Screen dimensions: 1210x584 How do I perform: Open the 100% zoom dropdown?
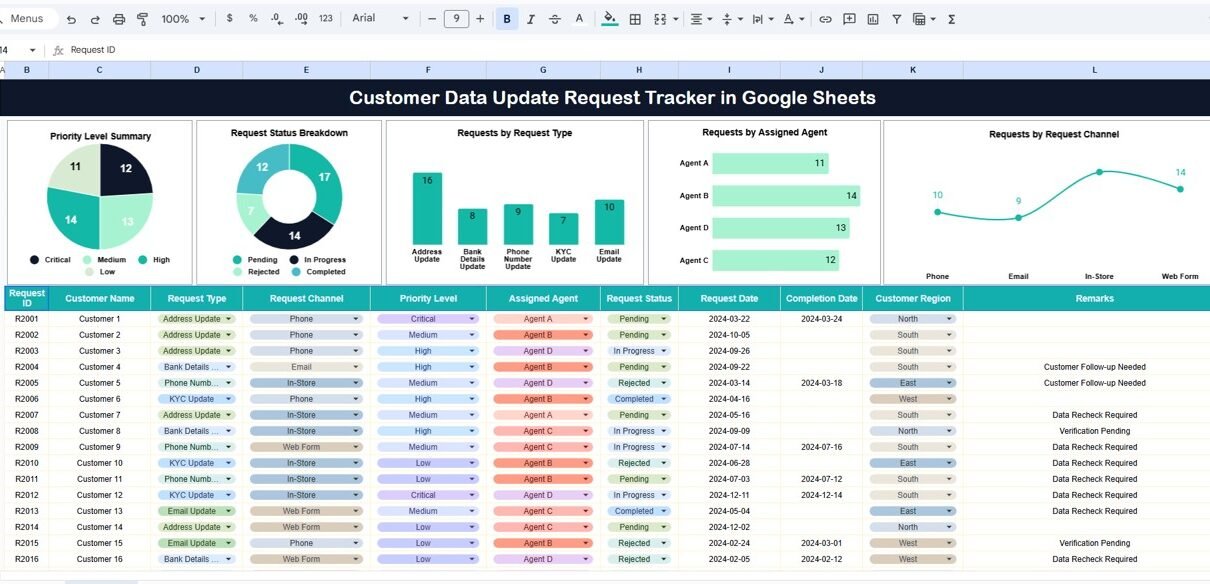(x=183, y=19)
